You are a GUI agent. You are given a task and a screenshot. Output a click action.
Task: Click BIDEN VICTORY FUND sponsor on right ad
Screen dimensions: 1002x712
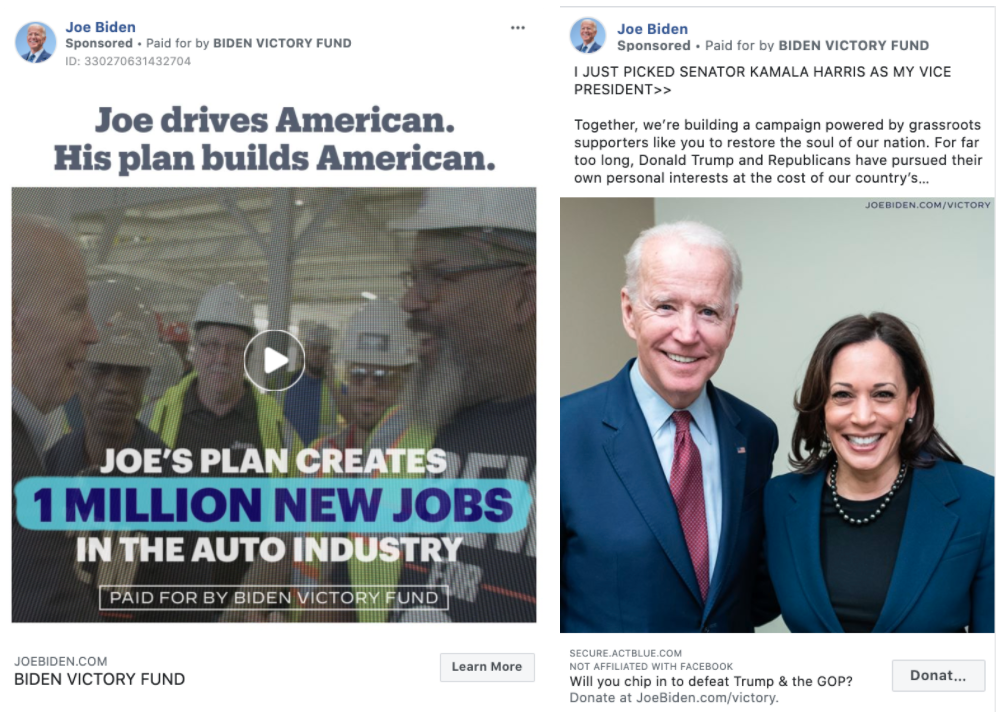(x=854, y=45)
